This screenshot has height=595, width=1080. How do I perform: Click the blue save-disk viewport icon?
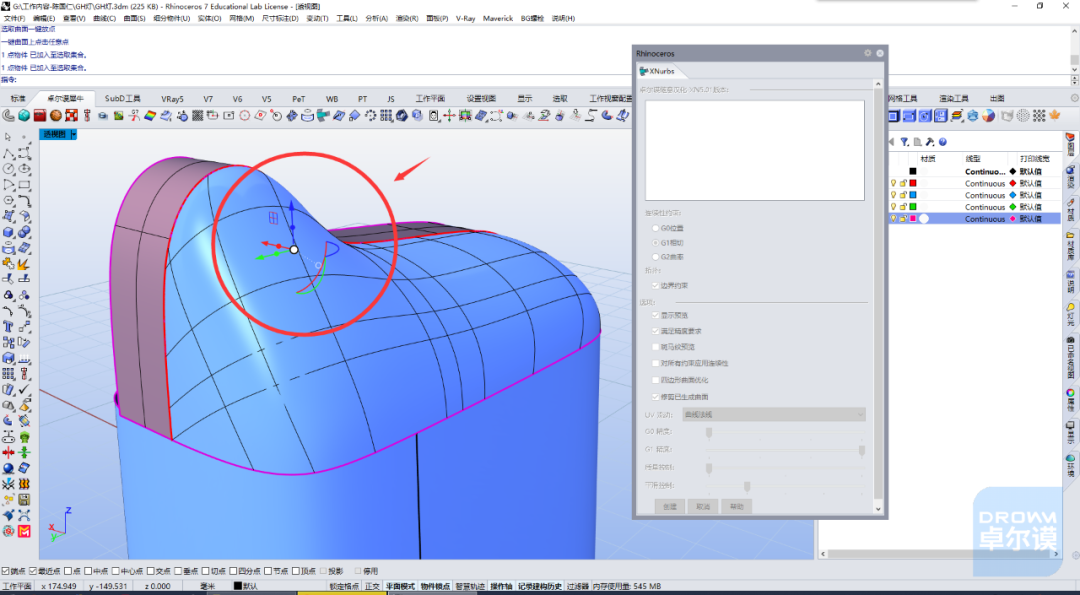point(941,116)
